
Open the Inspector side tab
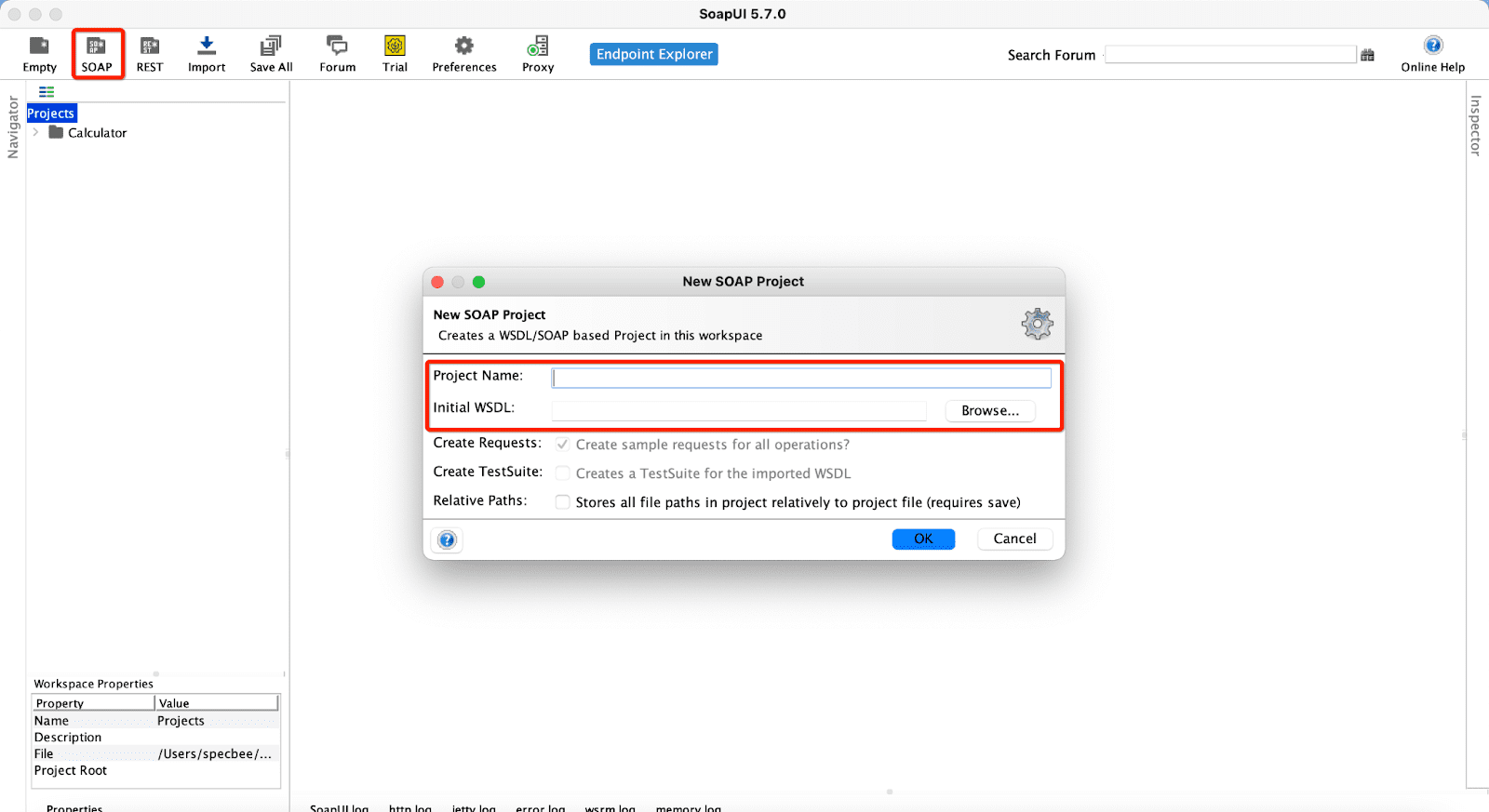click(1475, 126)
